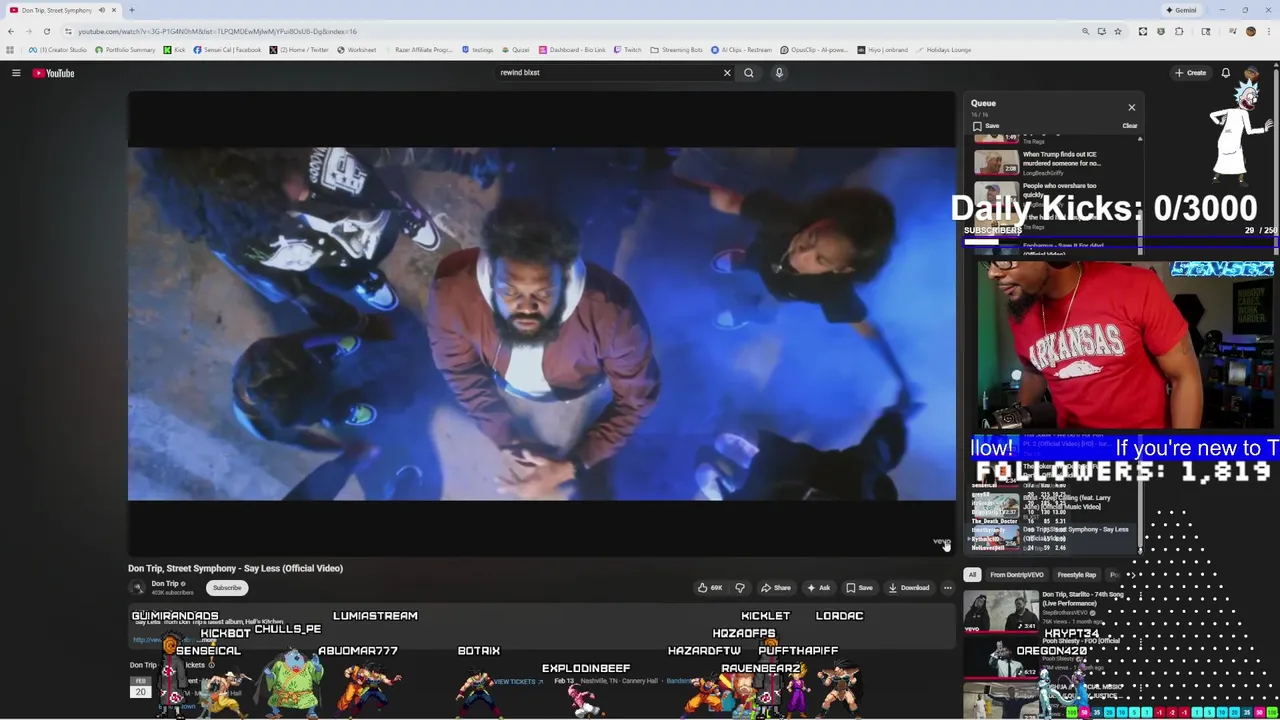Open the Kick bookmark
This screenshot has width=1280, height=720.
tap(175, 50)
